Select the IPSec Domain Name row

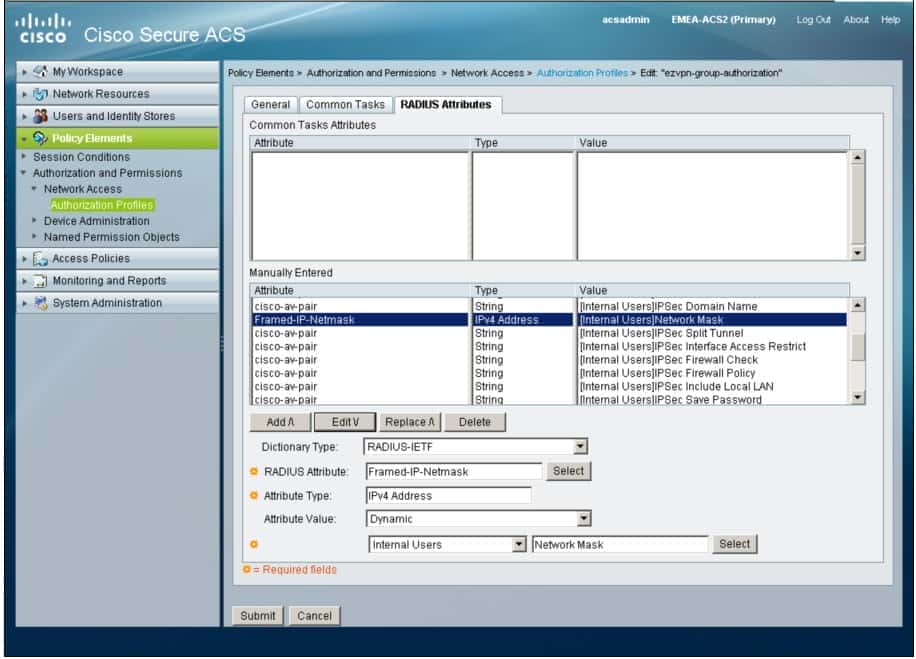point(549,306)
